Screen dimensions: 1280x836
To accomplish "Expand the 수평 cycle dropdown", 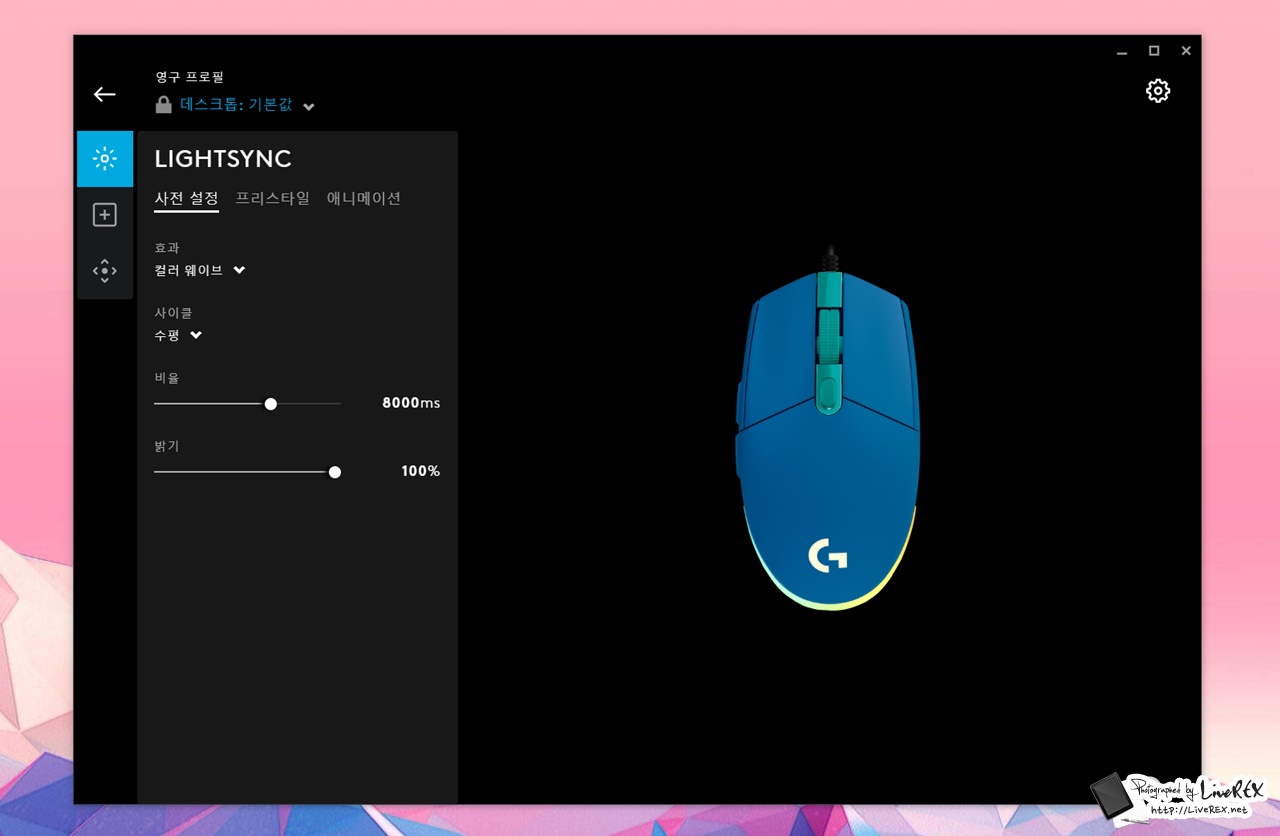I will [x=178, y=335].
